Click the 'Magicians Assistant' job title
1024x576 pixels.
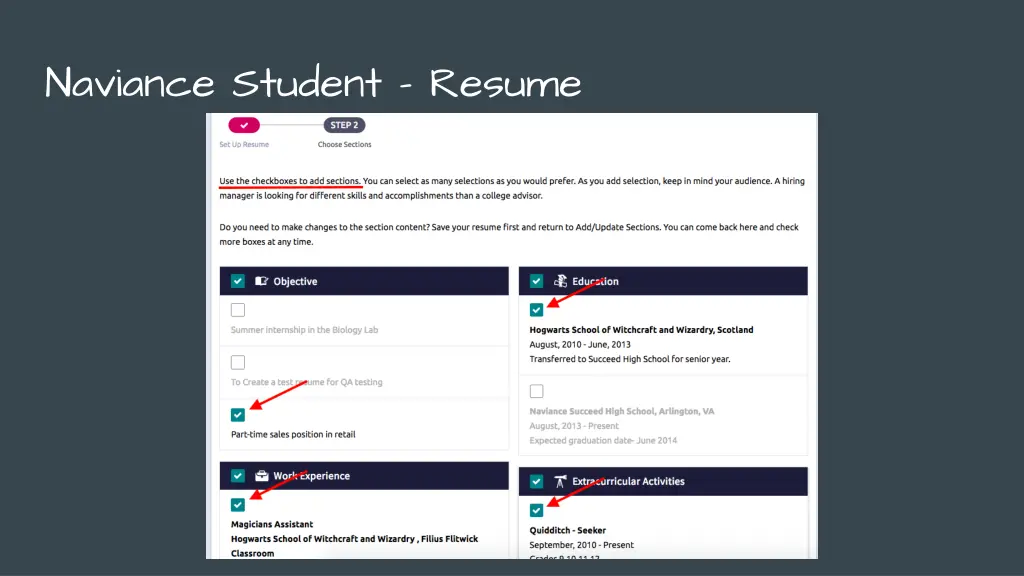coord(272,524)
